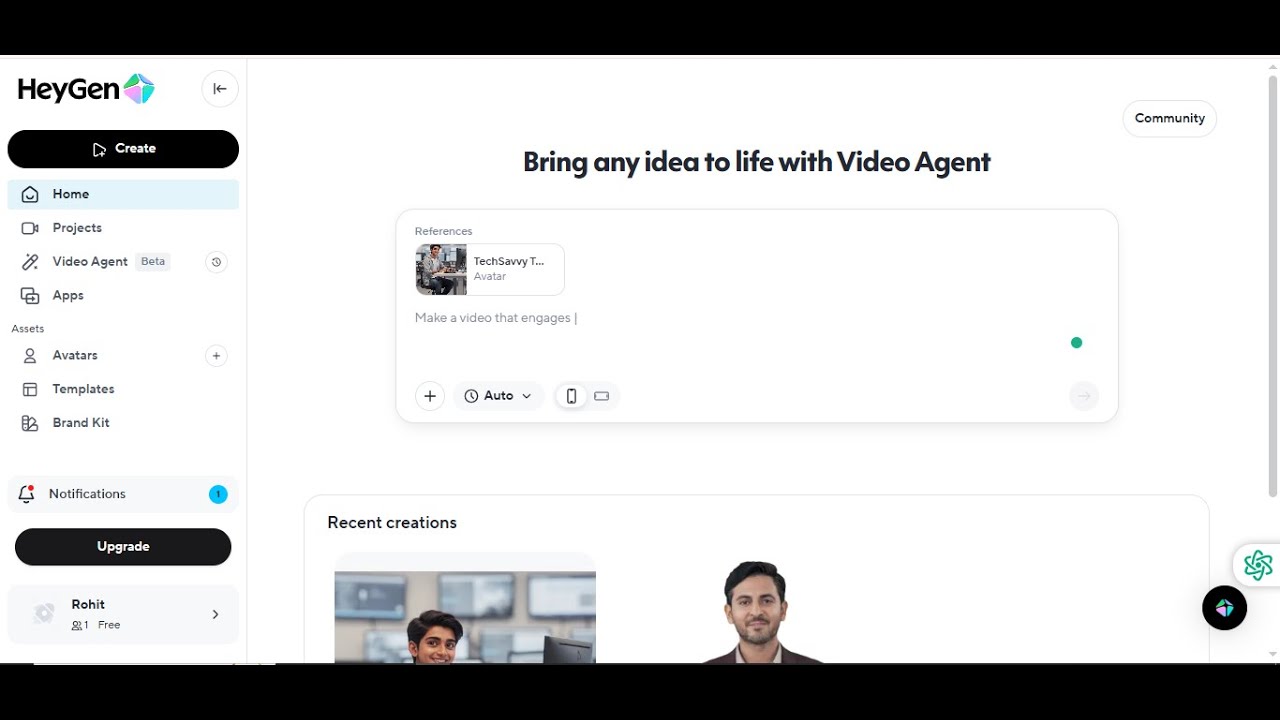Click the Beta badge next to Video Agent
Screen dimensions: 1280x720
click(153, 262)
